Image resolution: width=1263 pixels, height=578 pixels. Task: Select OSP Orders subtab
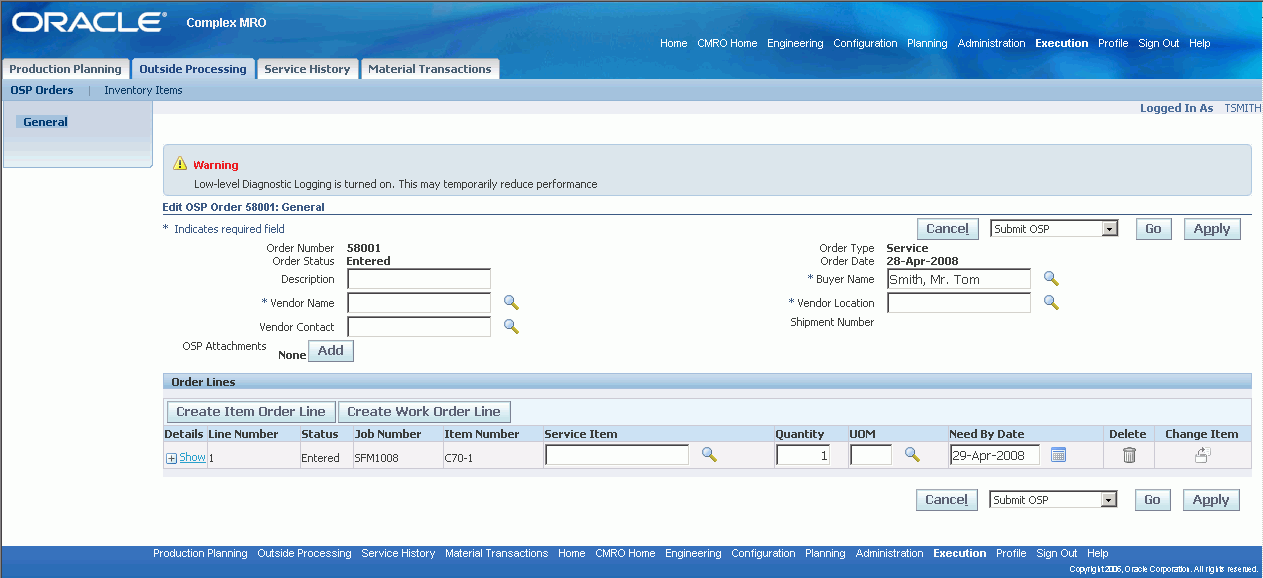[42, 90]
